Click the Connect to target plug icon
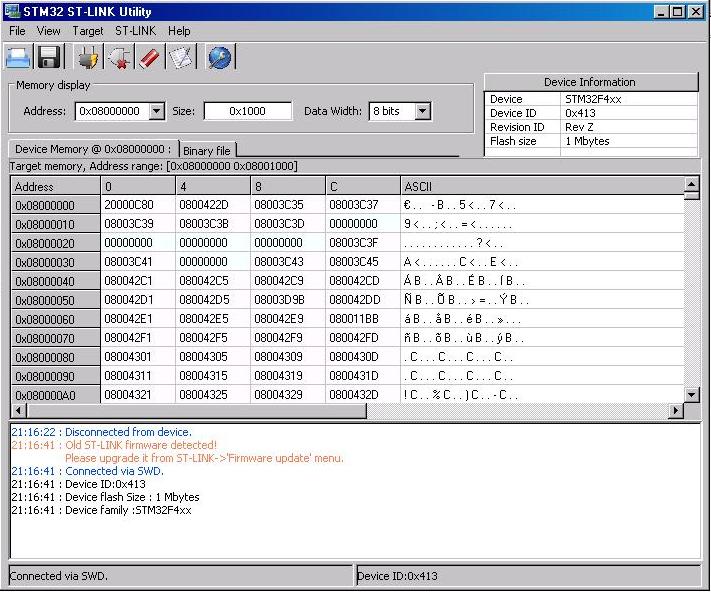Screen dimensions: 711x592 click(88, 58)
